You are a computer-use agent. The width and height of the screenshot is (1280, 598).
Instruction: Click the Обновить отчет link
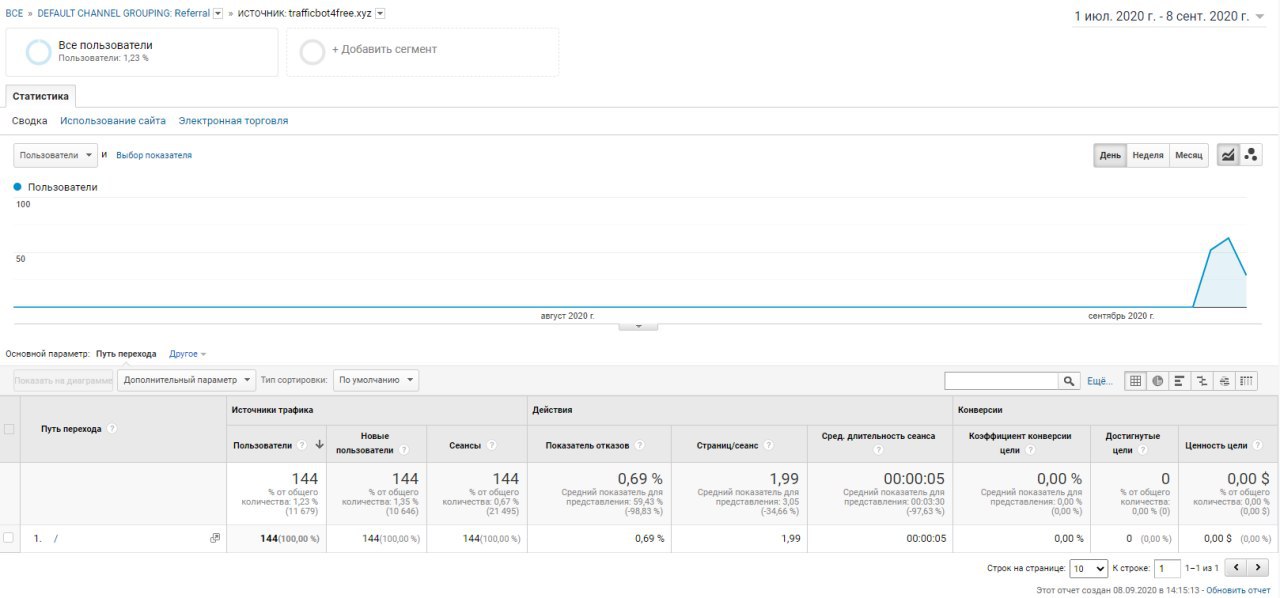coord(1238,591)
